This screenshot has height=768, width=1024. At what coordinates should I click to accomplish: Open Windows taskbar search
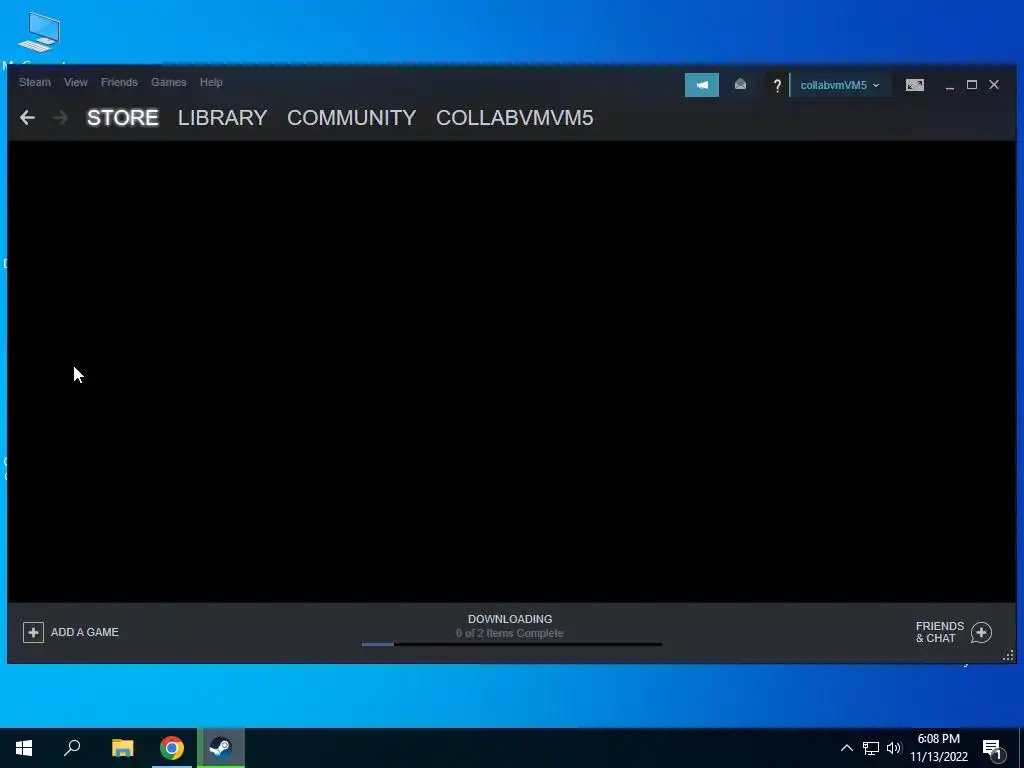coord(72,748)
